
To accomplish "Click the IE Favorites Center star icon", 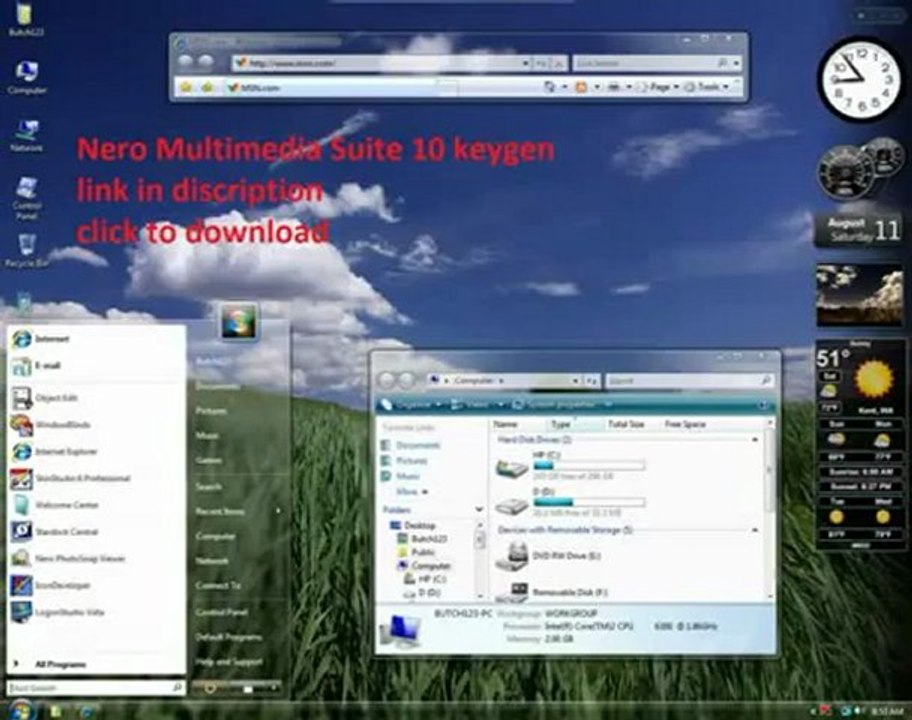I will (x=186, y=87).
